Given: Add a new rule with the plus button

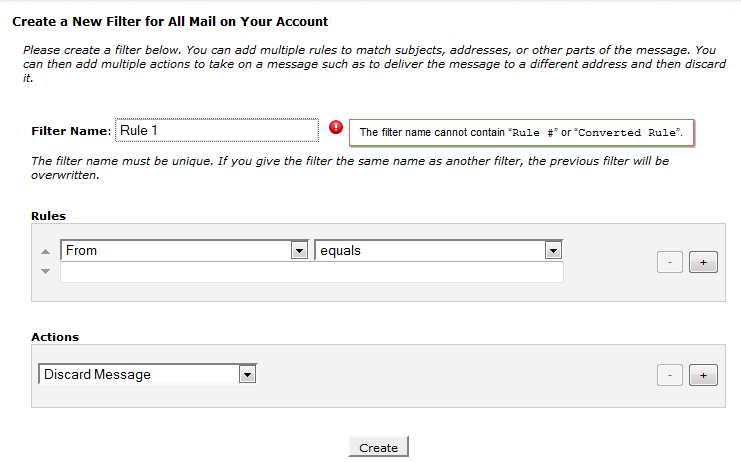Looking at the screenshot, I should tap(703, 262).
